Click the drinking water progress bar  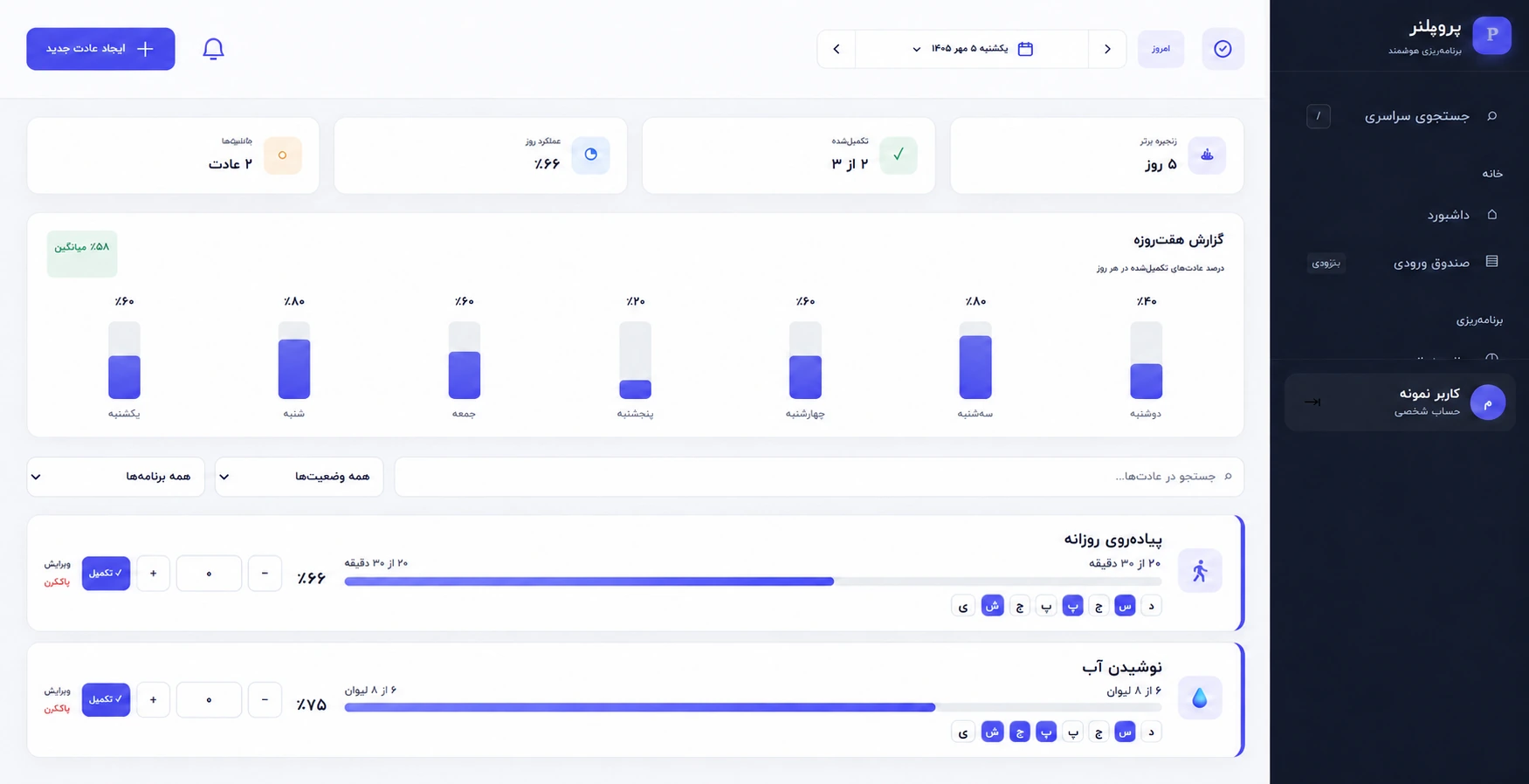pos(753,707)
